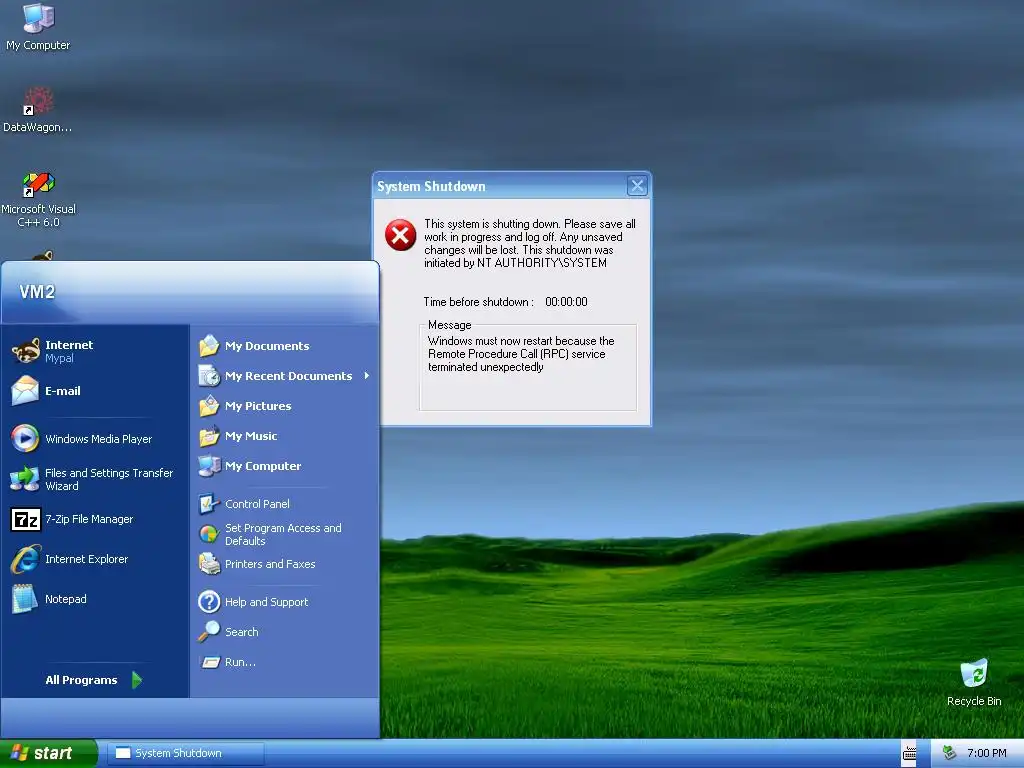Choose 7-Zip File Manager entry
Image resolution: width=1024 pixels, height=768 pixels.
point(95,519)
